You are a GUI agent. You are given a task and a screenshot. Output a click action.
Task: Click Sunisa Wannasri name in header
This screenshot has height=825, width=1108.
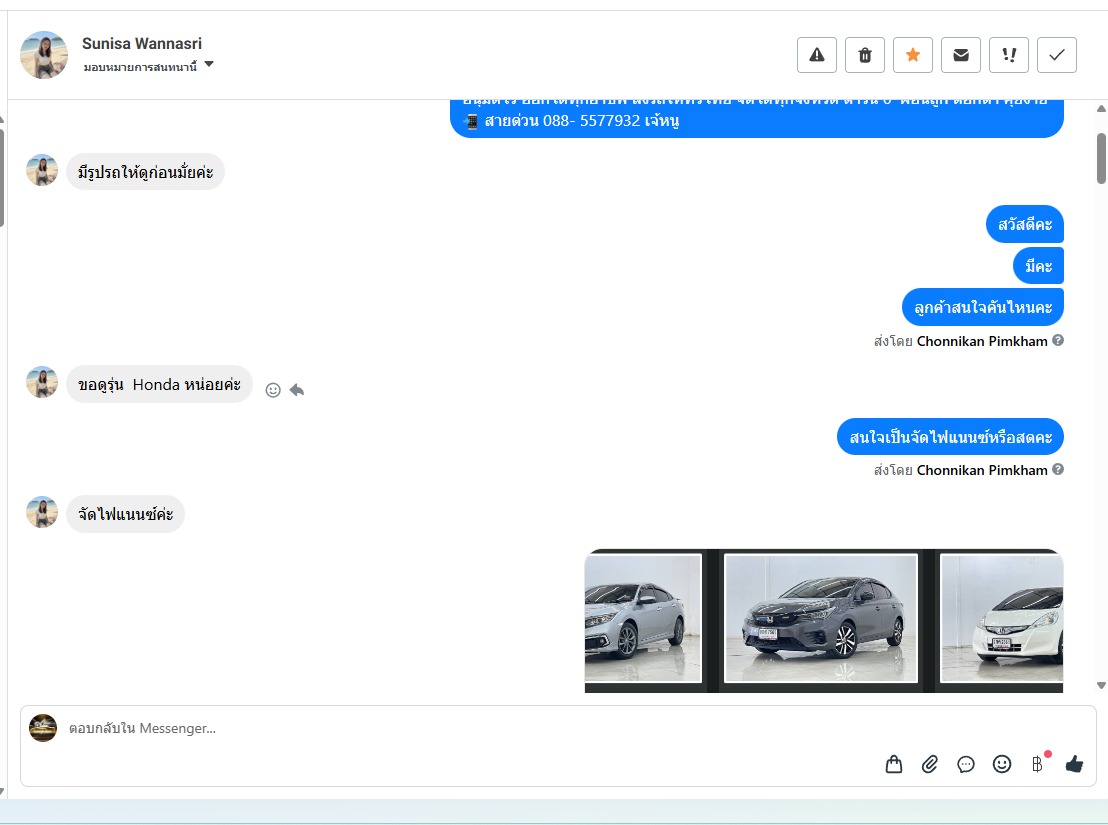pyautogui.click(x=142, y=44)
